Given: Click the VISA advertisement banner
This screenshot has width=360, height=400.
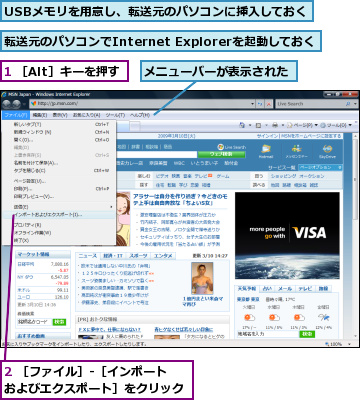Looking at the screenshot, I should click(x=287, y=235).
